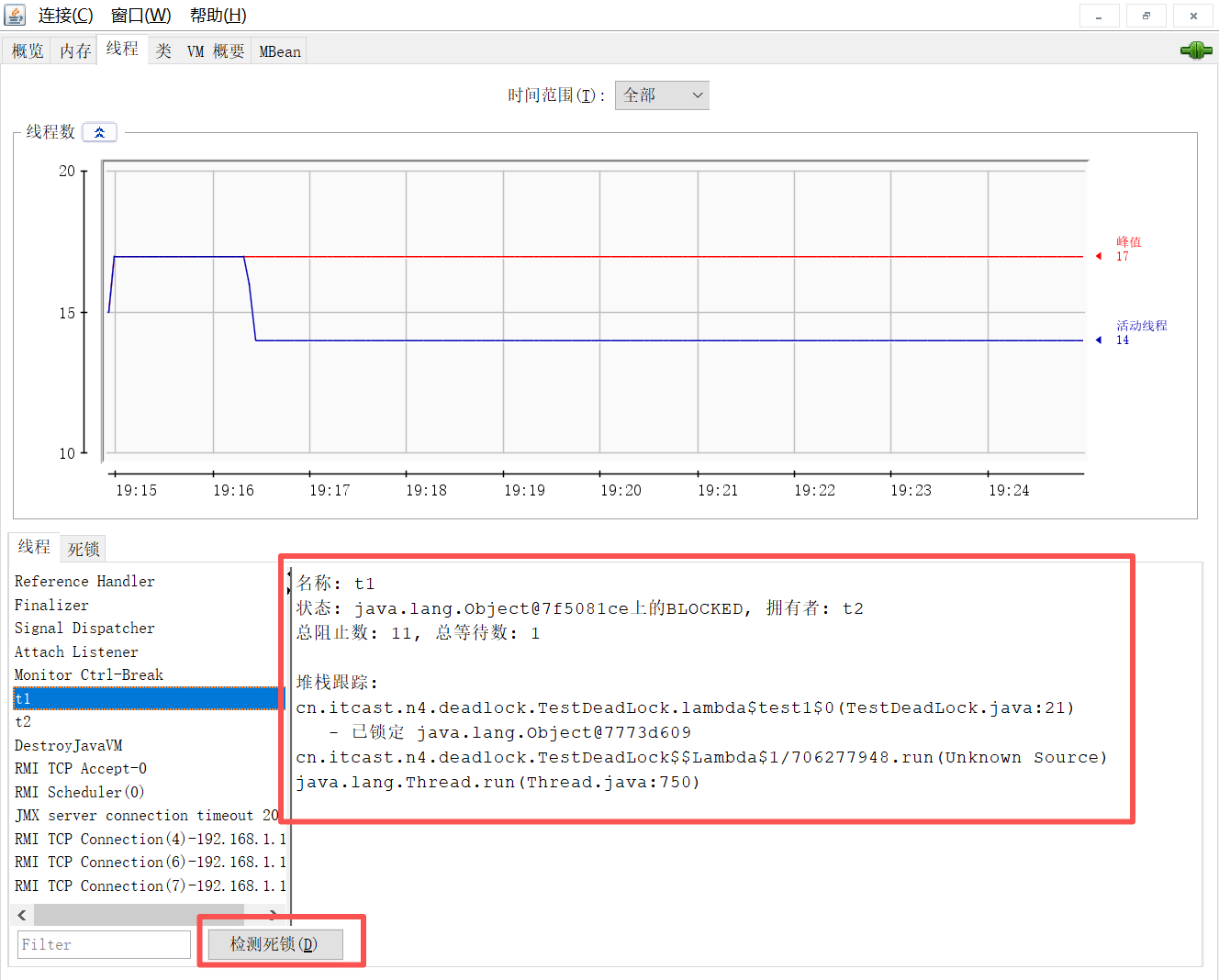Open the 连接(C) menu
This screenshot has width=1219, height=980.
tap(65, 16)
